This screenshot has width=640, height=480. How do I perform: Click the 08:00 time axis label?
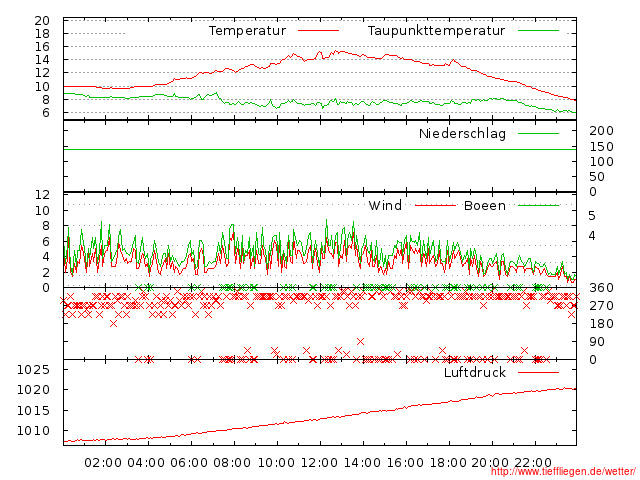pyautogui.click(x=232, y=463)
